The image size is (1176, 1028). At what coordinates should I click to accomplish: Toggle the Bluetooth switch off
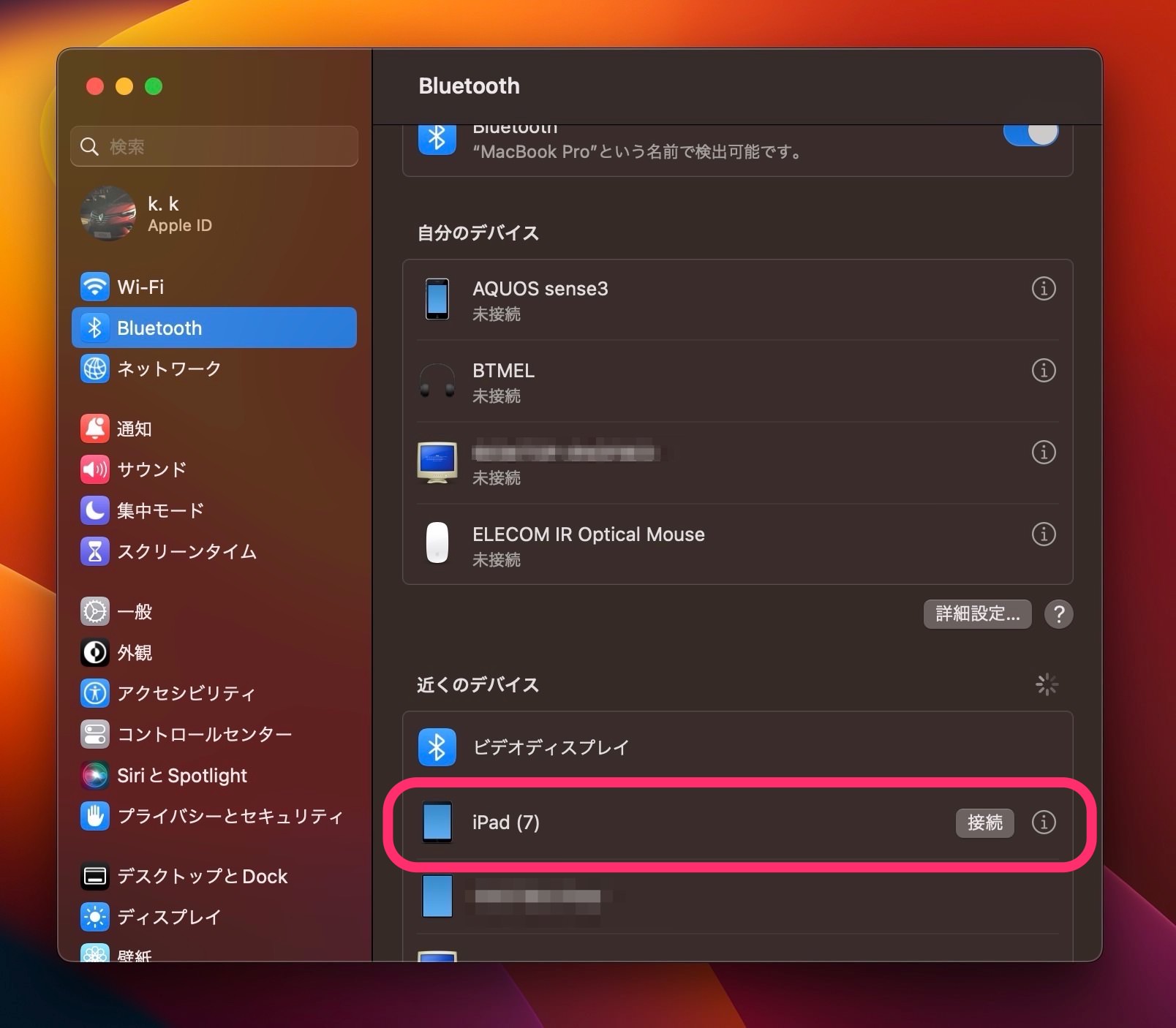pos(1030,135)
